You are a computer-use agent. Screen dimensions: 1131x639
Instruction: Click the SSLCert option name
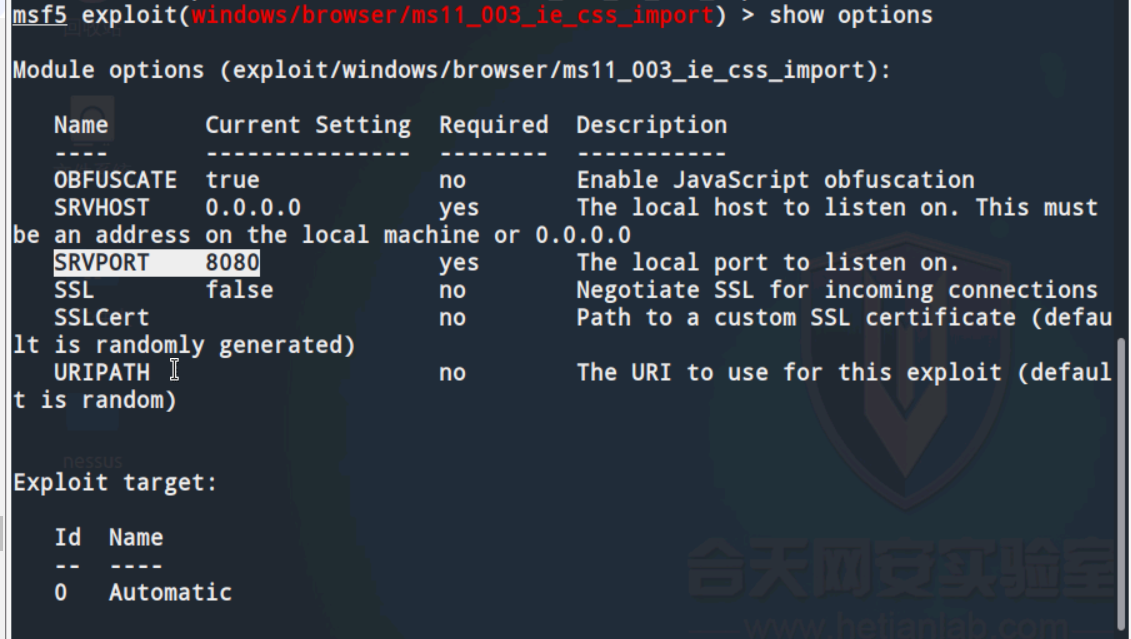click(101, 317)
